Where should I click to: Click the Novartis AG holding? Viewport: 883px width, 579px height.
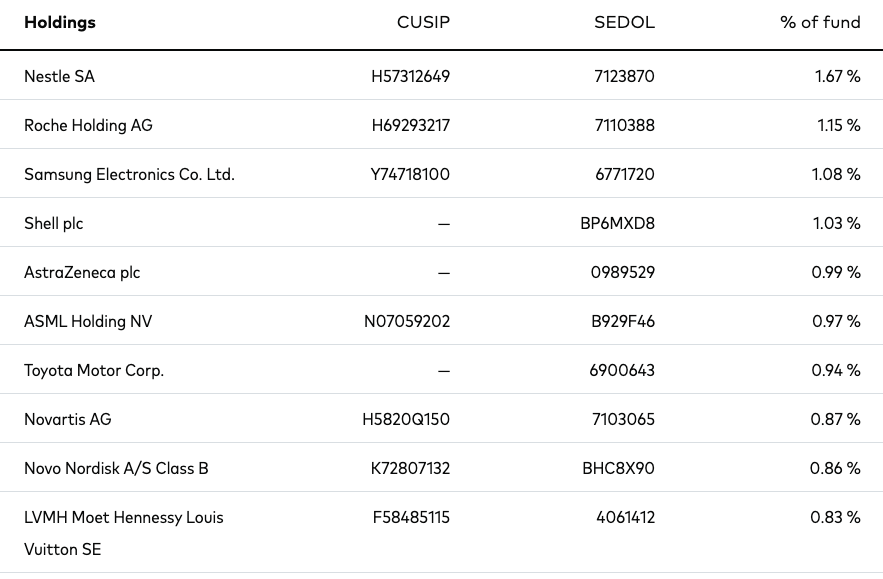(68, 419)
